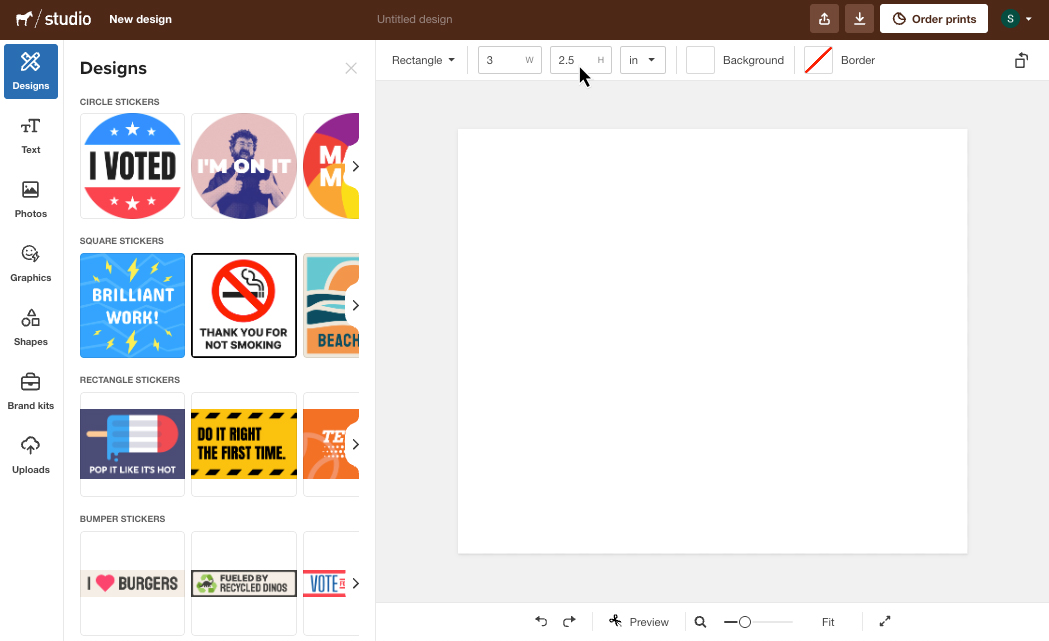Open the Graphics panel
The image size is (1049, 641).
point(30,263)
